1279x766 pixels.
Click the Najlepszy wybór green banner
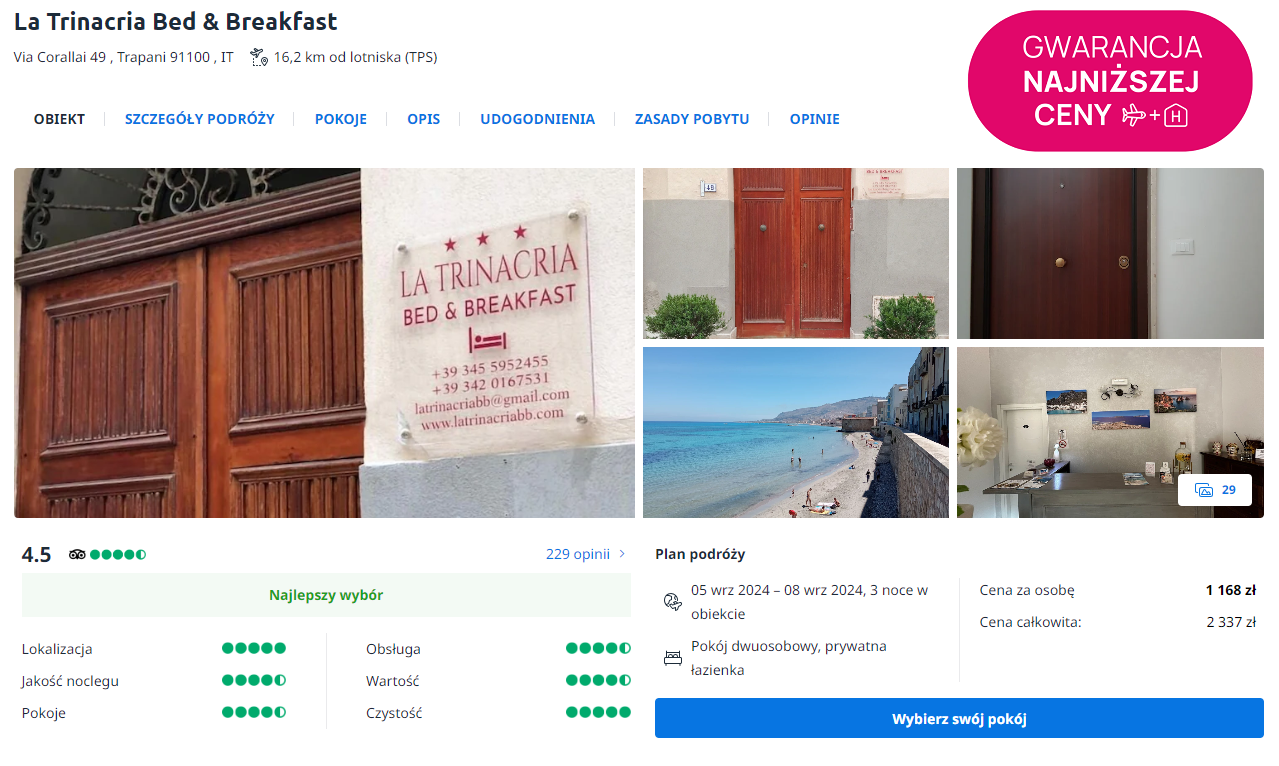coord(326,595)
